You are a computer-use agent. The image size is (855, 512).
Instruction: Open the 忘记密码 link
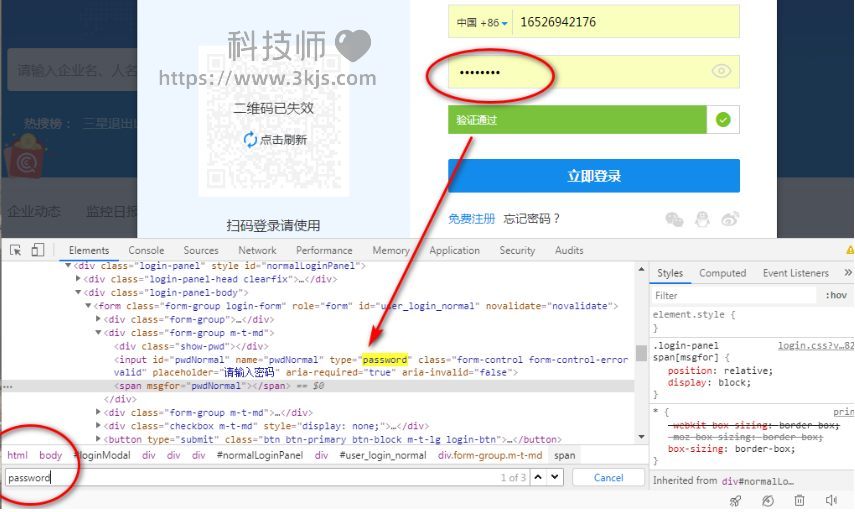[532, 219]
